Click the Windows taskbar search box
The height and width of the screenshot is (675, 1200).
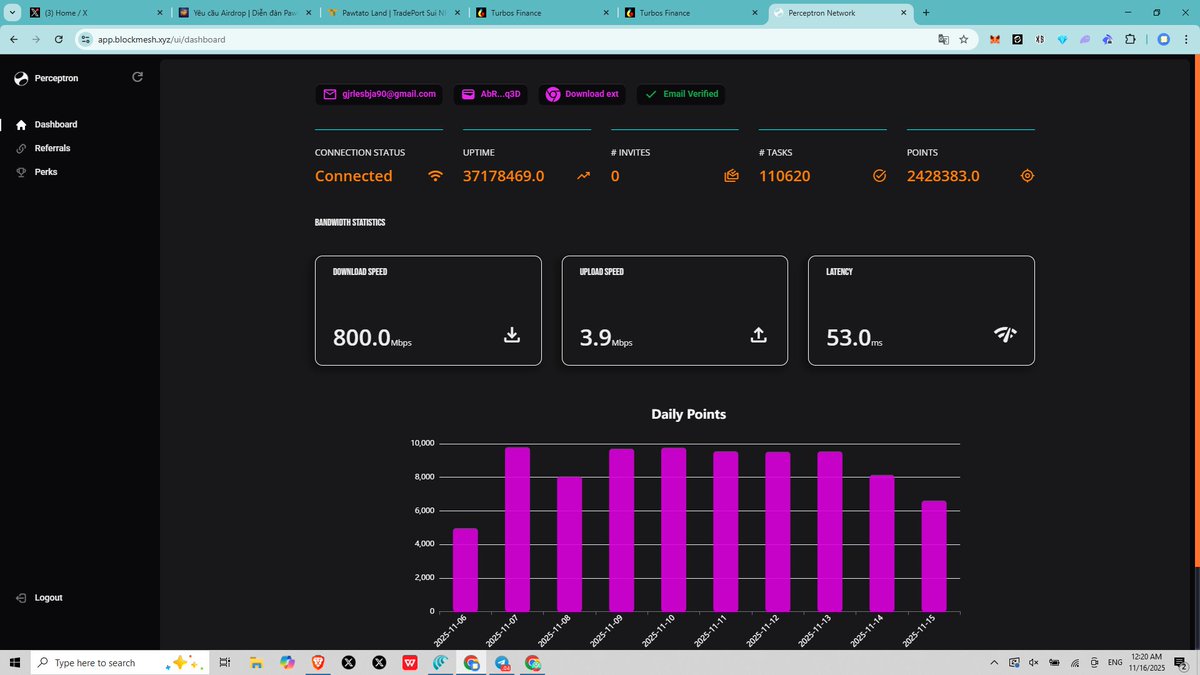point(120,663)
